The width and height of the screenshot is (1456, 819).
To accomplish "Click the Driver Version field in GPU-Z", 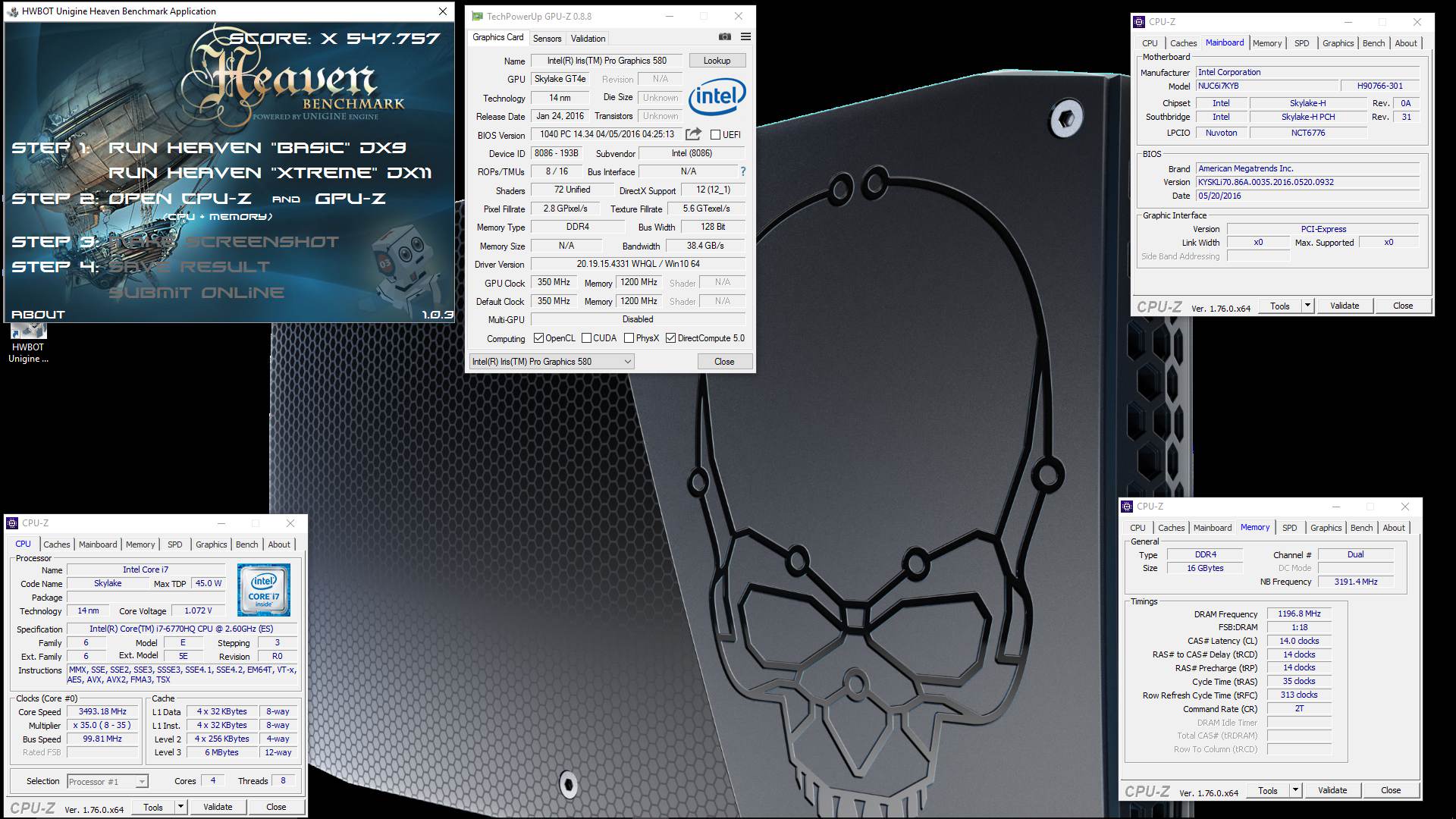I will [638, 264].
